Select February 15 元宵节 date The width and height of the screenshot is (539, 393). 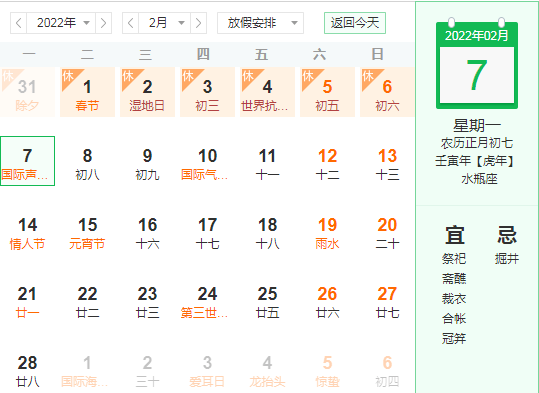point(87,230)
